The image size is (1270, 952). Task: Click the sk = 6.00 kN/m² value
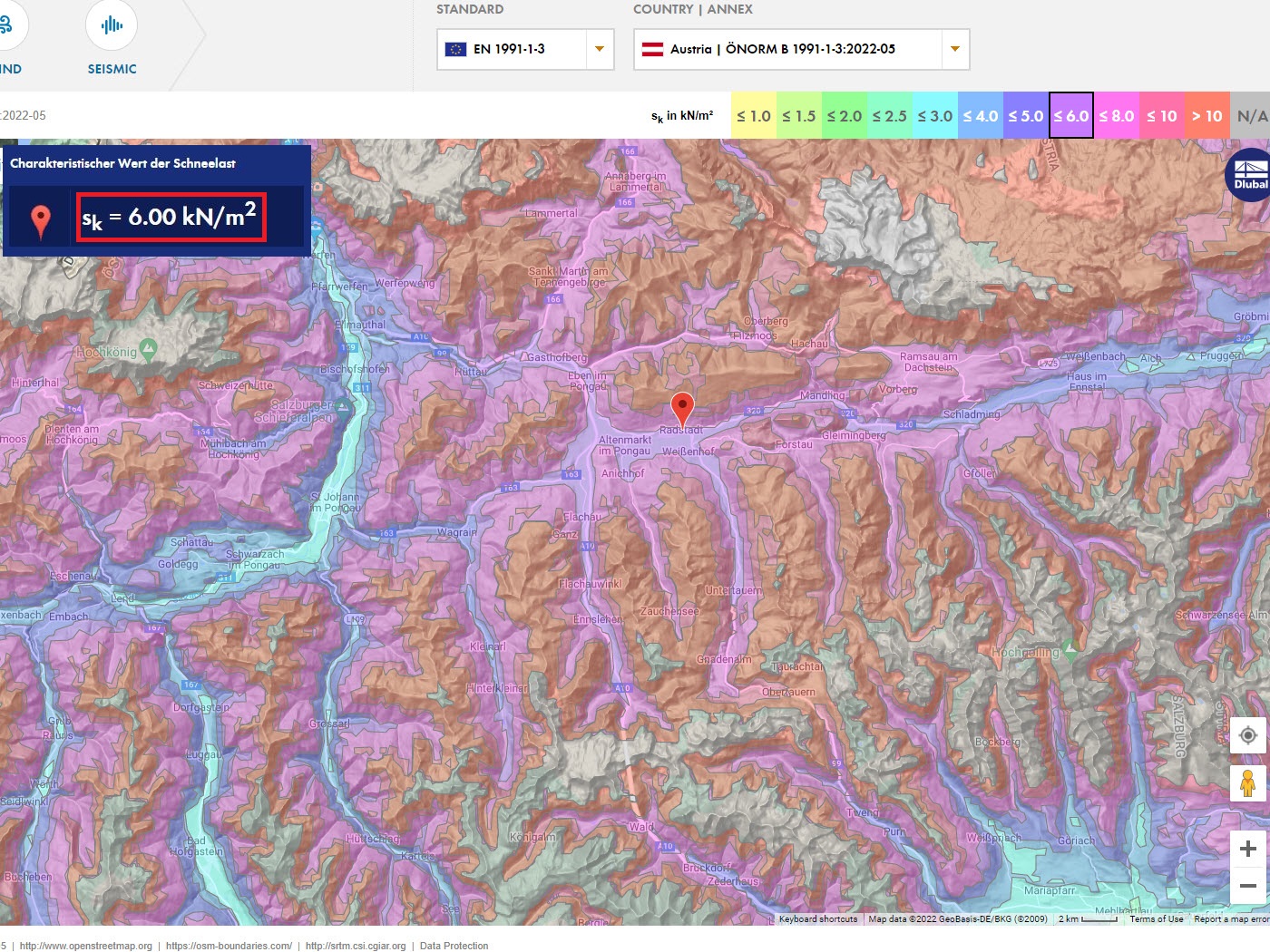171,218
